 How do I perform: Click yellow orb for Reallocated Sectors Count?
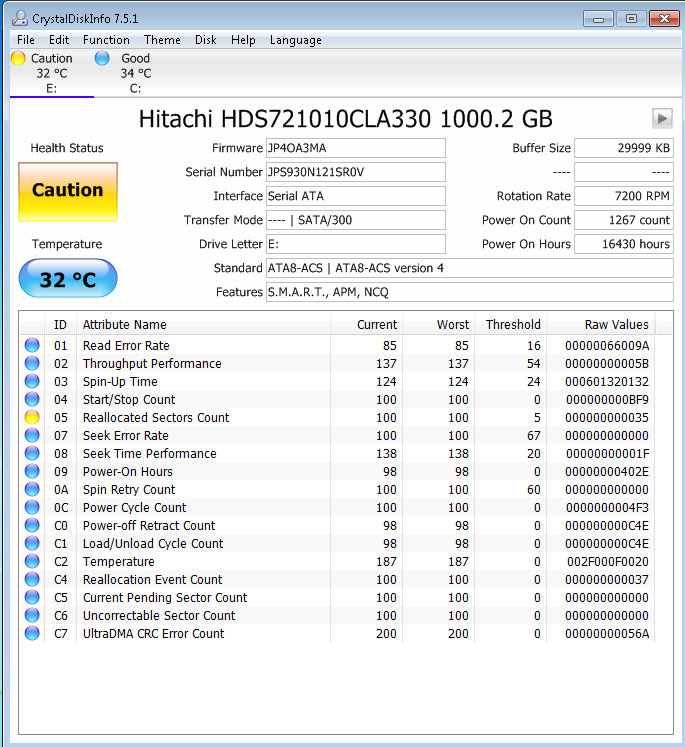pyautogui.click(x=32, y=417)
